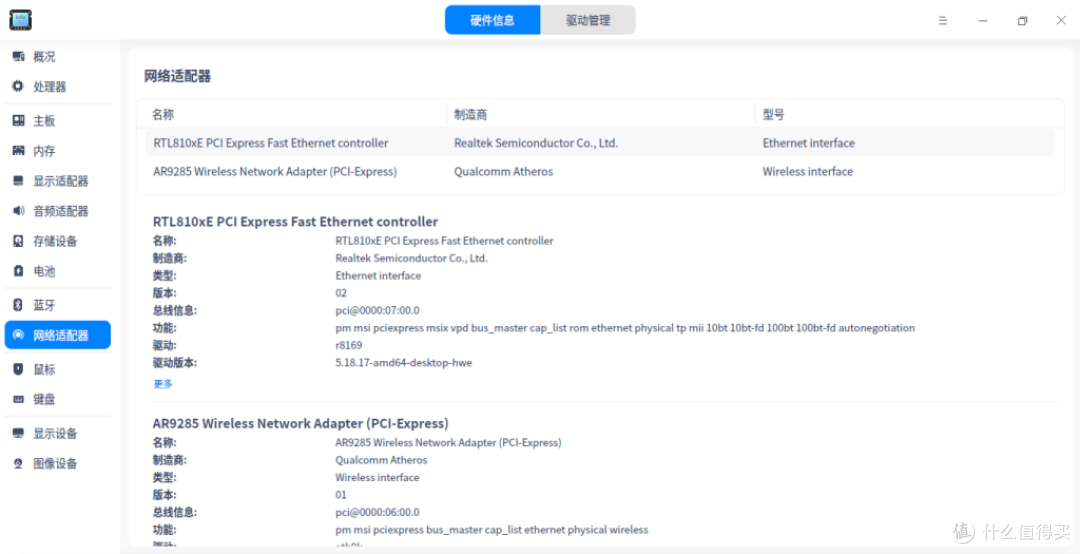The image size is (1080, 554).
Task: Click the 5.18.17-amd64-desktop-hwe driver version
Action: click(404, 362)
